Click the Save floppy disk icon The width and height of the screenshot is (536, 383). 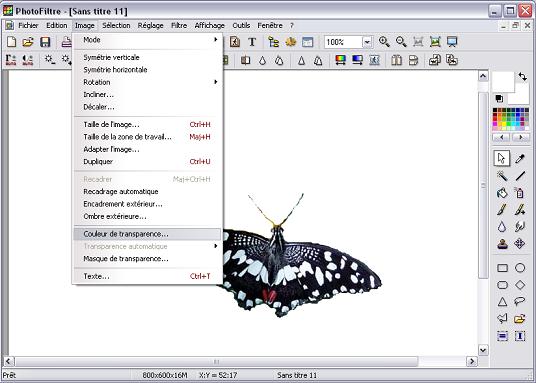[45, 42]
